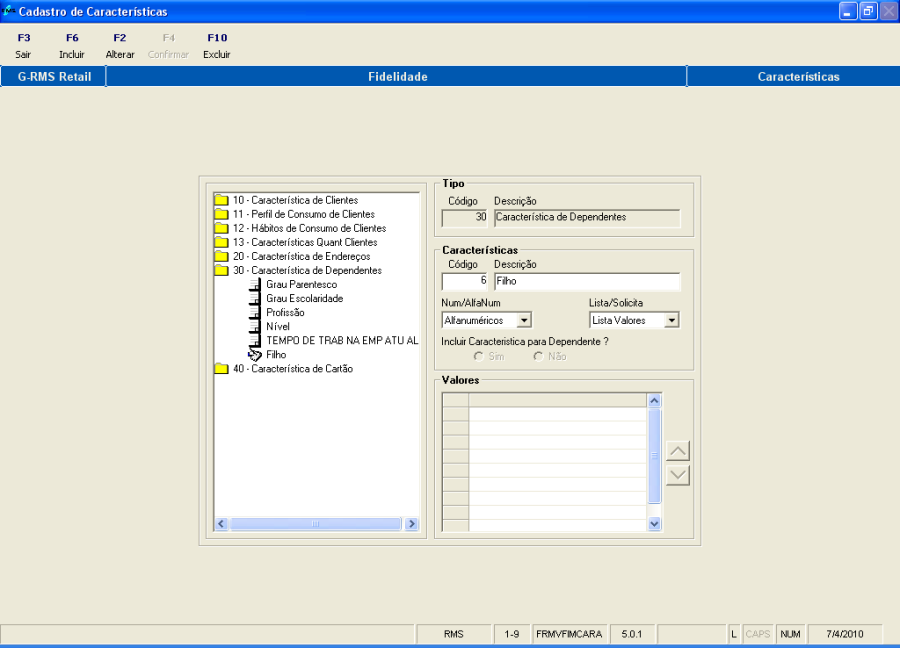Click the CAPS indicator in status bar

point(758,634)
